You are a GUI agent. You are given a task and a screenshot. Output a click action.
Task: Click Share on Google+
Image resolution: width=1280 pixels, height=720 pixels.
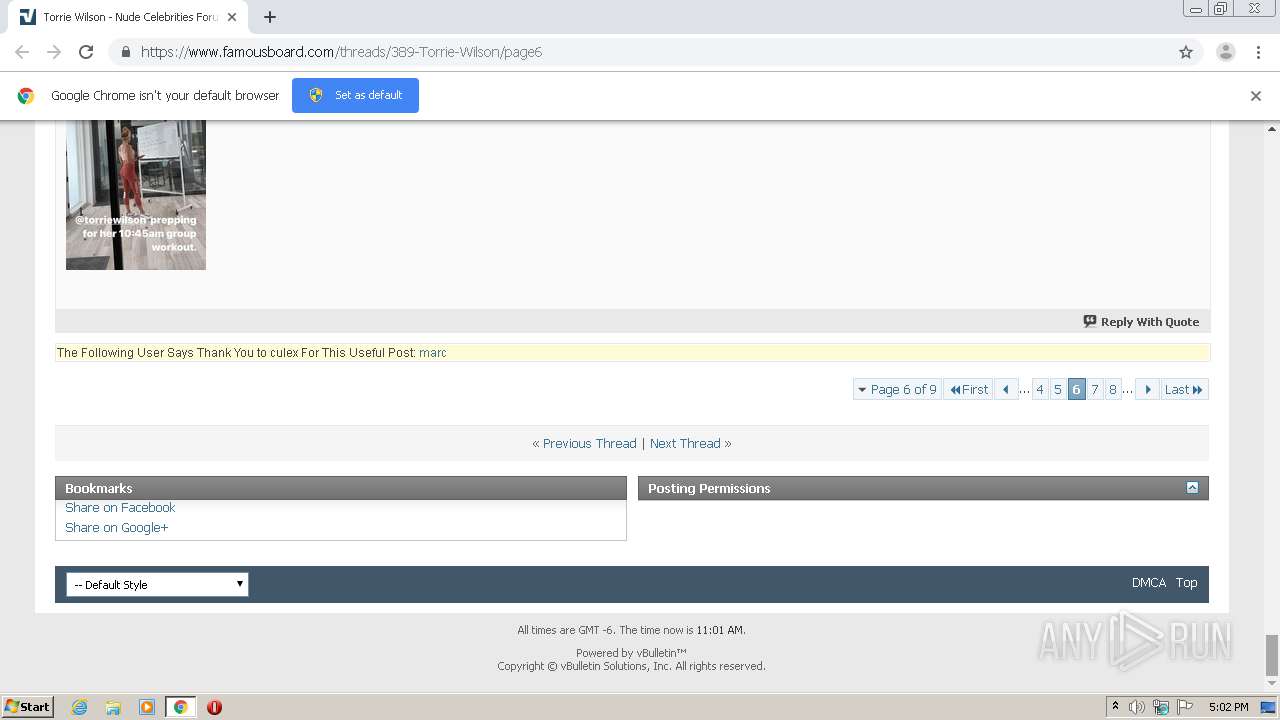pos(117,528)
